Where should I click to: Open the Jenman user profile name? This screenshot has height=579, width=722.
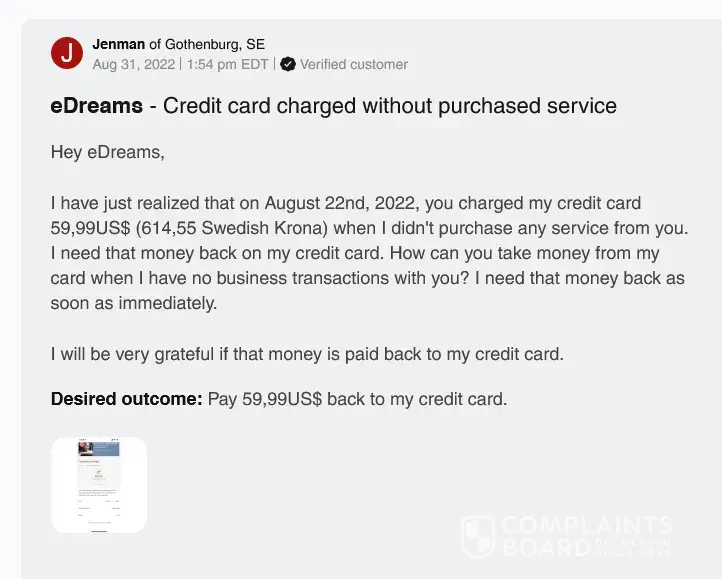point(118,44)
